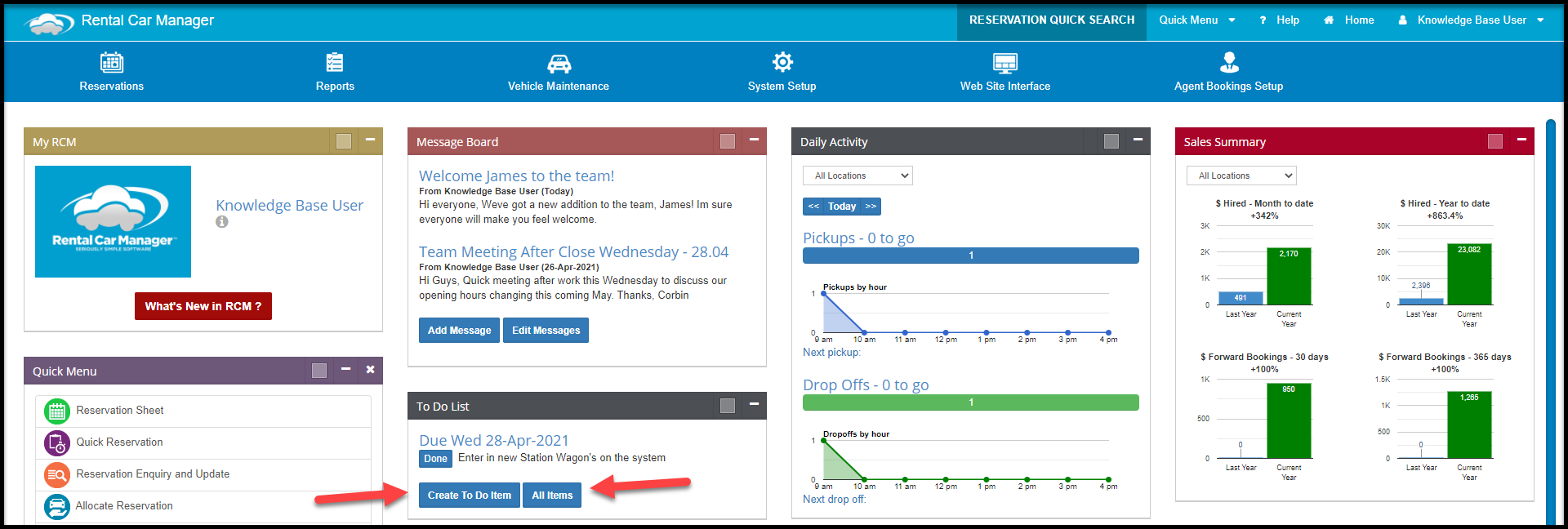Expand the Quick Menu header dropdown
This screenshot has width=1568, height=529.
click(1196, 20)
